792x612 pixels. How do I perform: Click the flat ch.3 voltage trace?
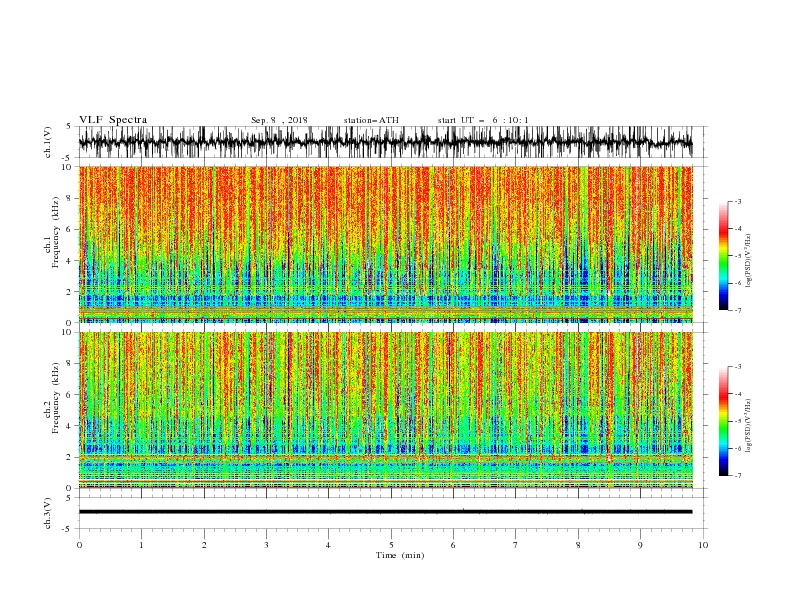[x=385, y=512]
